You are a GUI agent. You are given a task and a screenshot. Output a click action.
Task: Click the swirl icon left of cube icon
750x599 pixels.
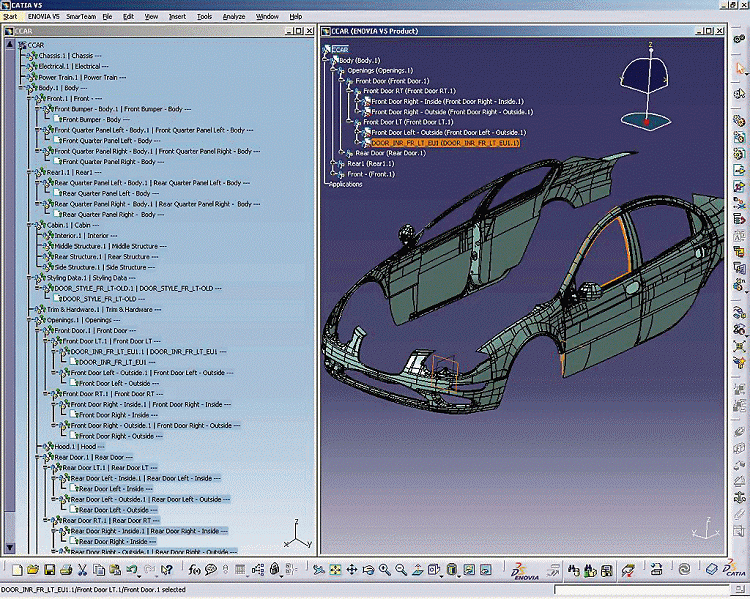tap(684, 569)
